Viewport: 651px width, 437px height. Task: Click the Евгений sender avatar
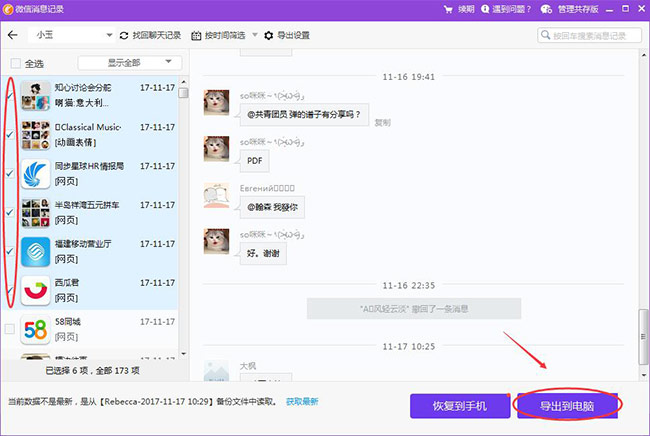(216, 195)
